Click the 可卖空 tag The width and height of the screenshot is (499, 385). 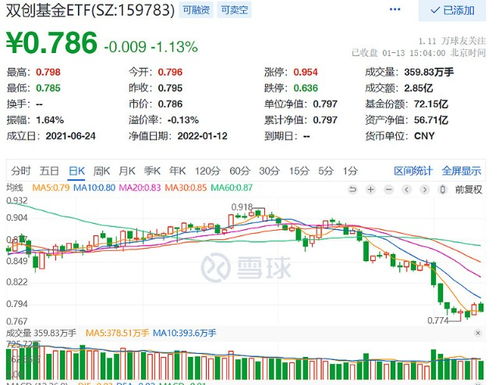tap(235, 10)
